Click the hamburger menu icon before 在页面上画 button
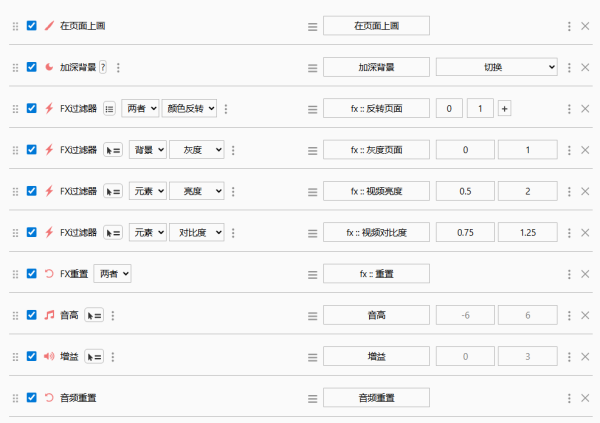 (313, 26)
